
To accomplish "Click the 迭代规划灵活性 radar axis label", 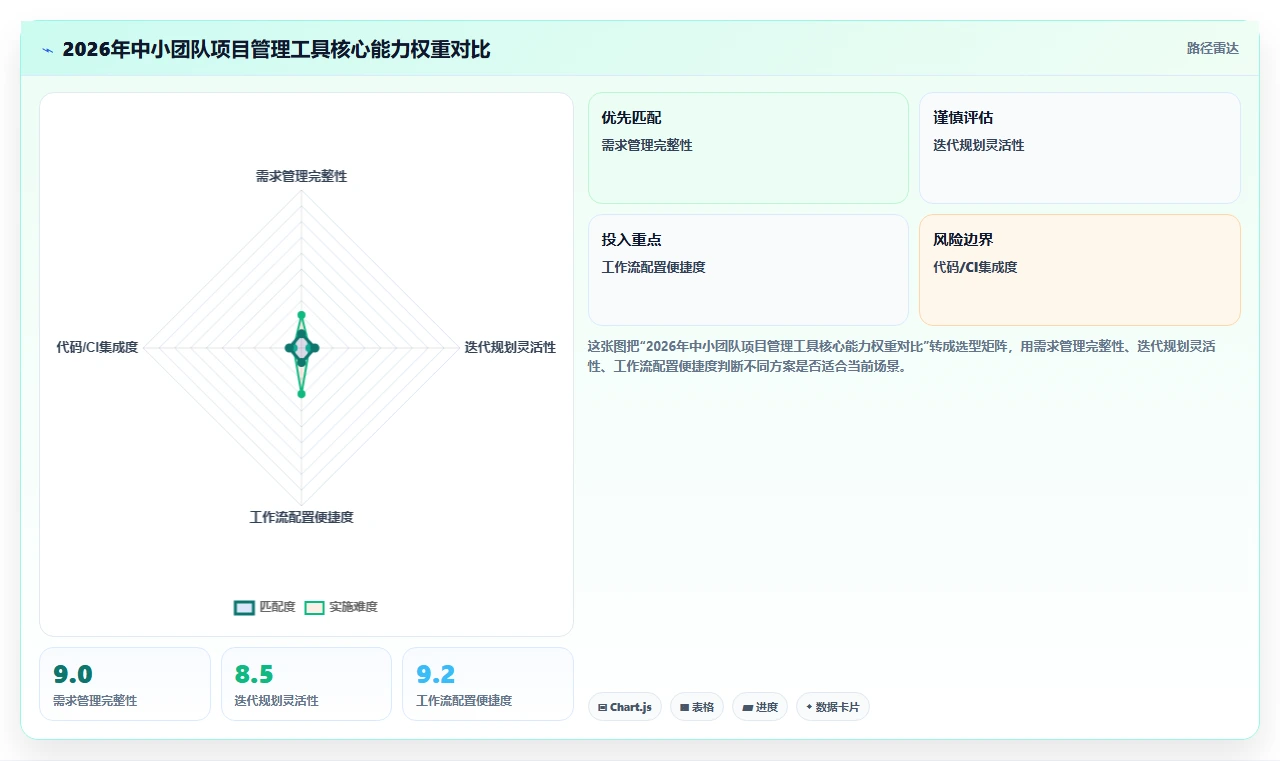I will [x=510, y=347].
